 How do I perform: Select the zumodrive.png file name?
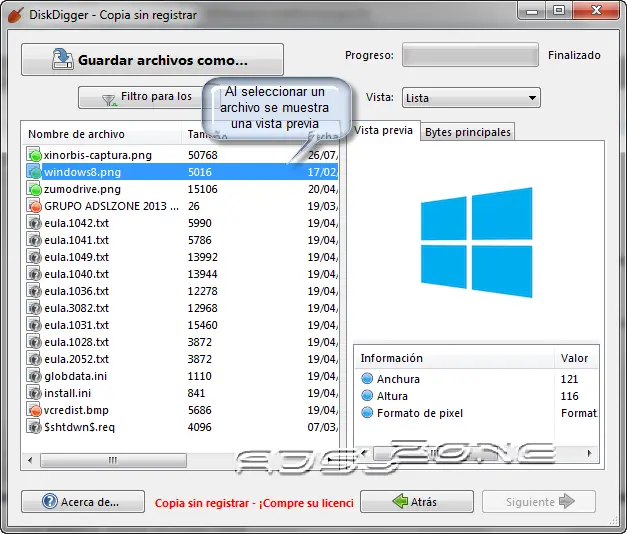(82, 189)
